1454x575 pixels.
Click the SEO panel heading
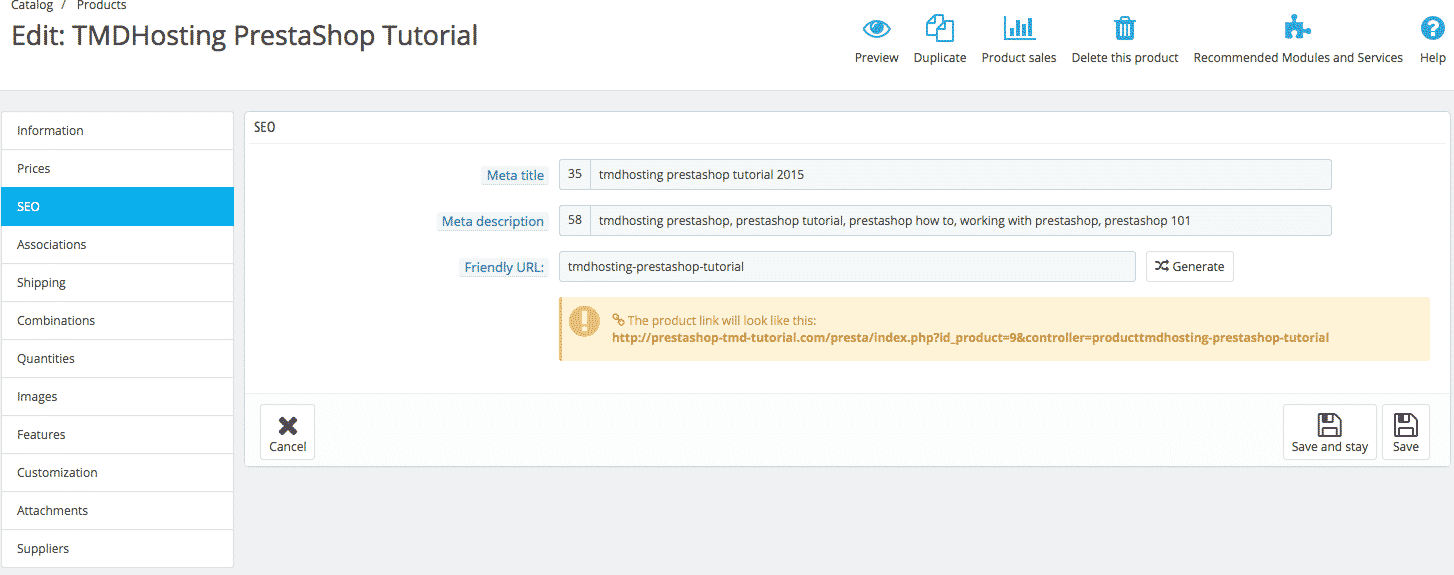(x=264, y=127)
